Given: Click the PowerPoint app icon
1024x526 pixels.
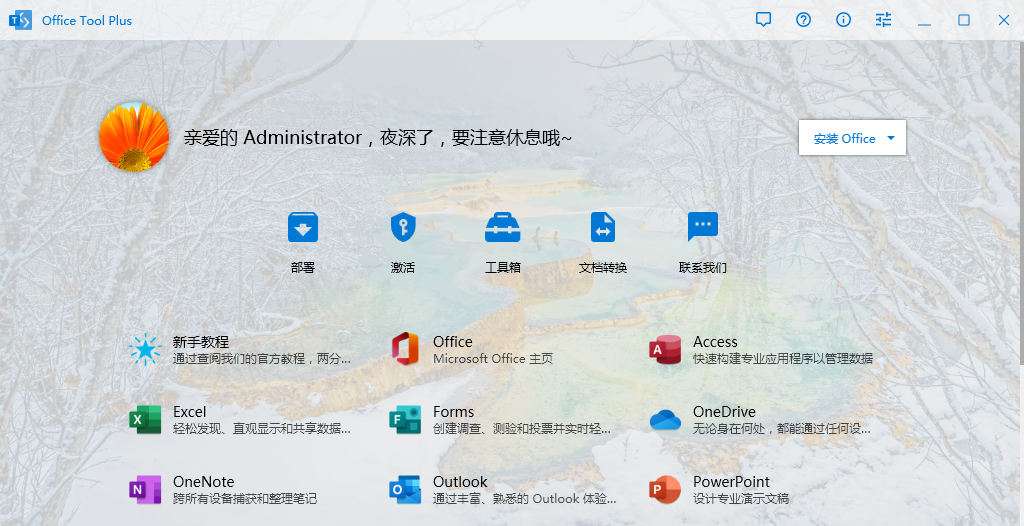Looking at the screenshot, I should pos(665,489).
